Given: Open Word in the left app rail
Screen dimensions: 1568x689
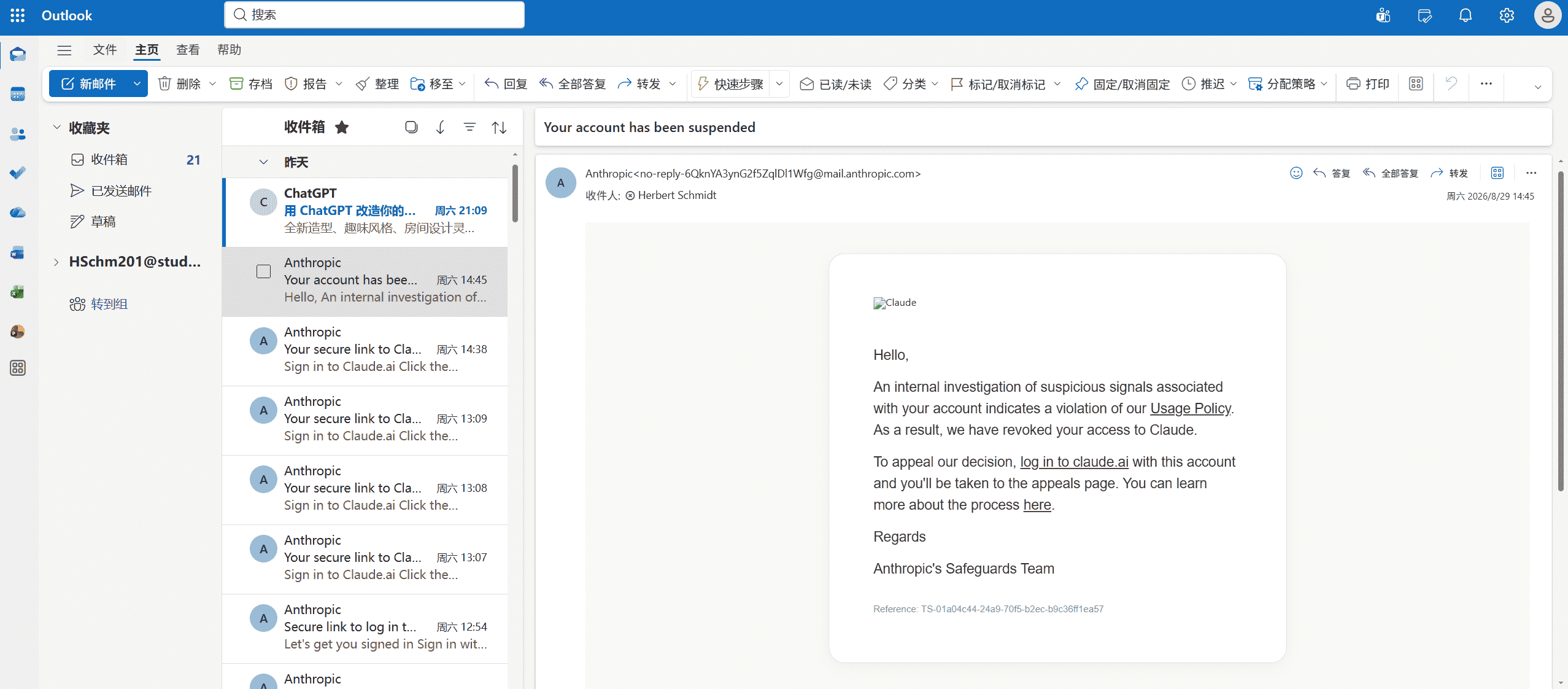Looking at the screenshot, I should (x=18, y=253).
